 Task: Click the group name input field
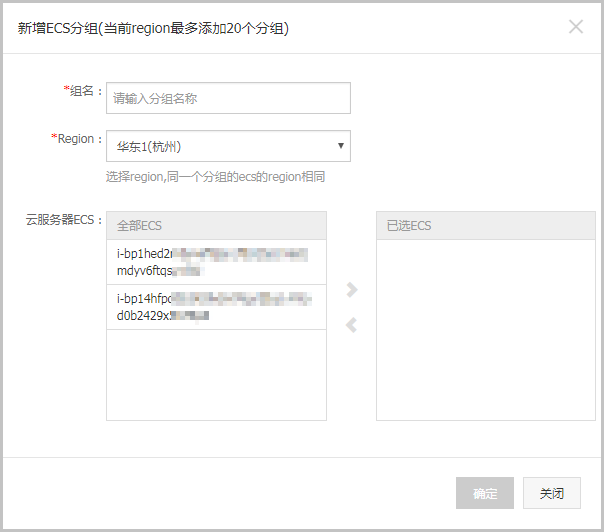[x=228, y=98]
